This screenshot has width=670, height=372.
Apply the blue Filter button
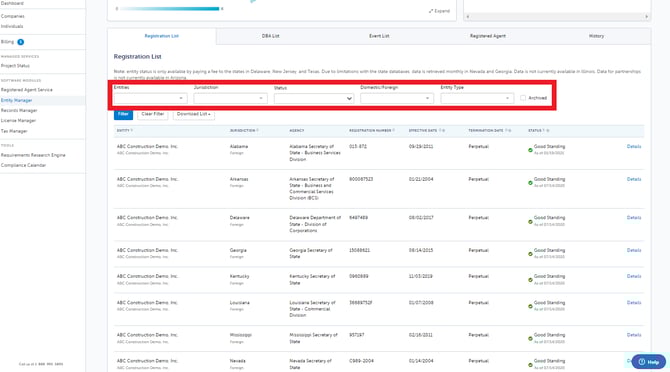pyautogui.click(x=123, y=114)
